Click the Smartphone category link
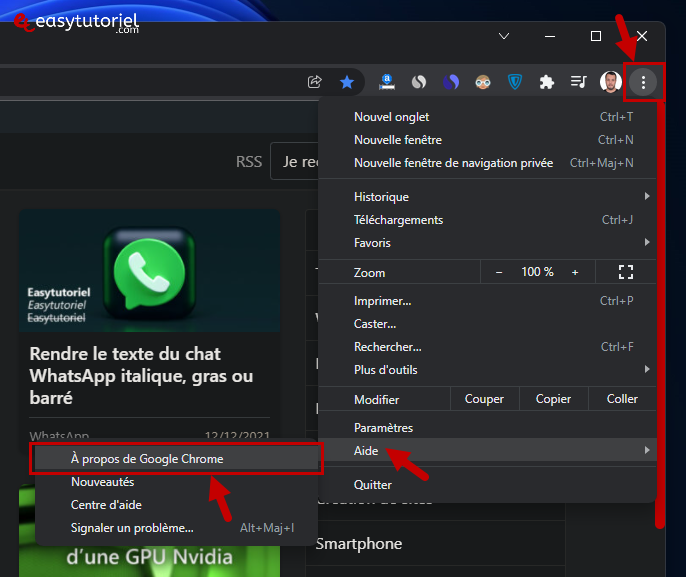Image resolution: width=686 pixels, height=577 pixels. click(x=359, y=544)
